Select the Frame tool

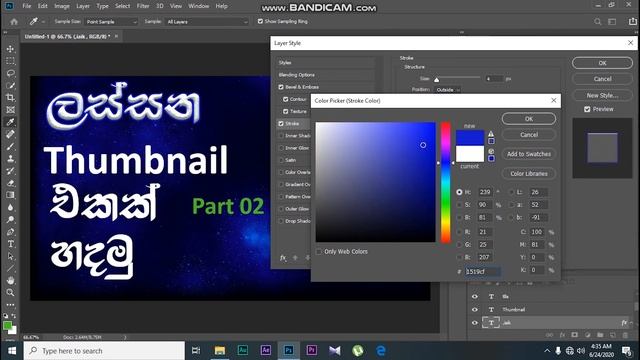[10, 110]
